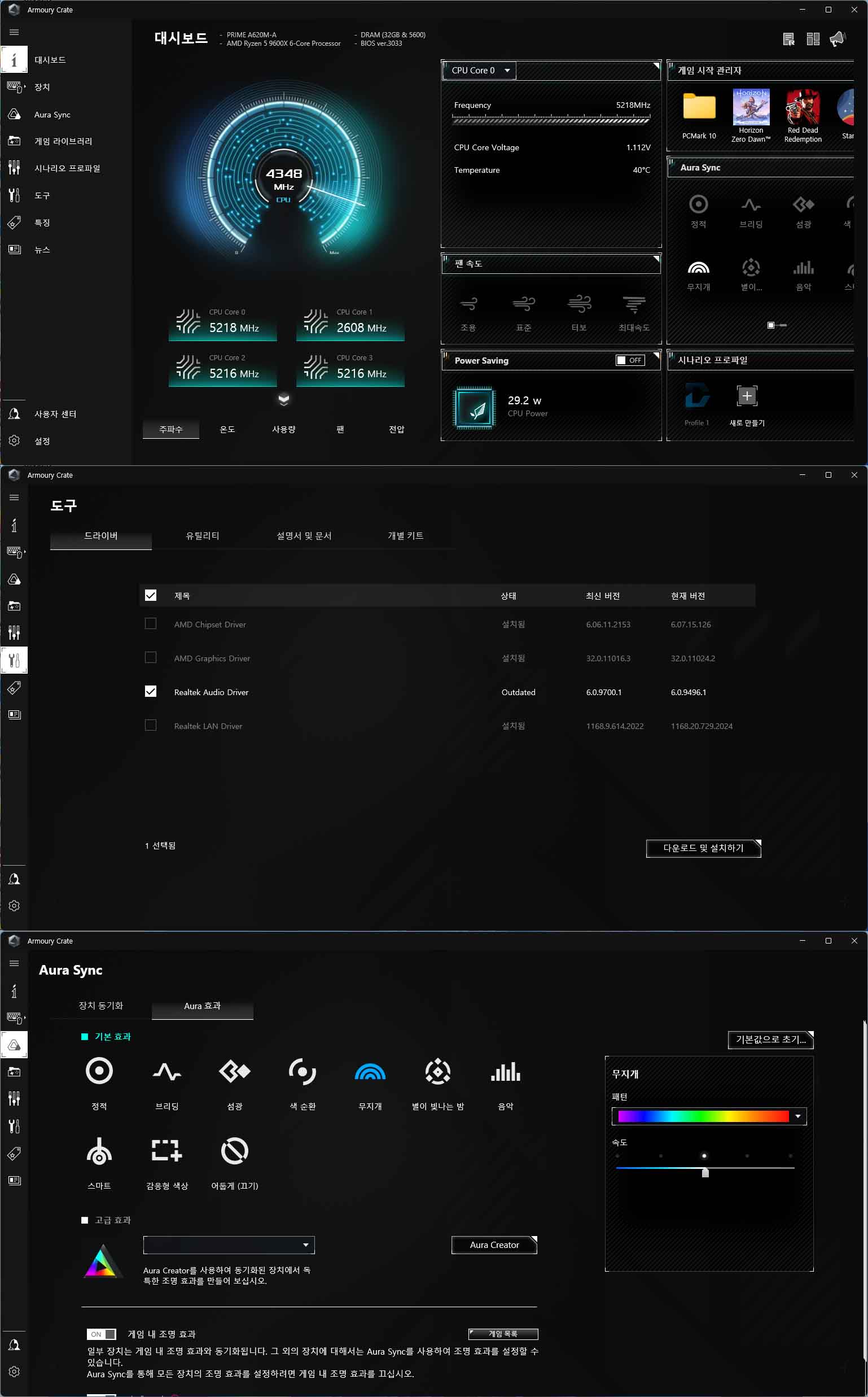Viewport: 868px width, 1397px height.
Task: Select 감응형 색상 effect in Aura 효과
Action: point(167,1163)
